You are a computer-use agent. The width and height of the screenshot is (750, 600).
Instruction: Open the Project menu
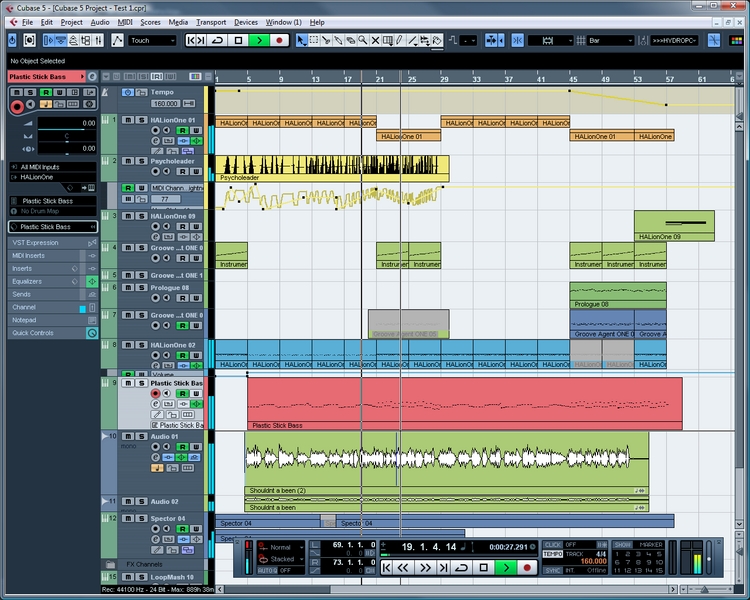click(x=71, y=22)
